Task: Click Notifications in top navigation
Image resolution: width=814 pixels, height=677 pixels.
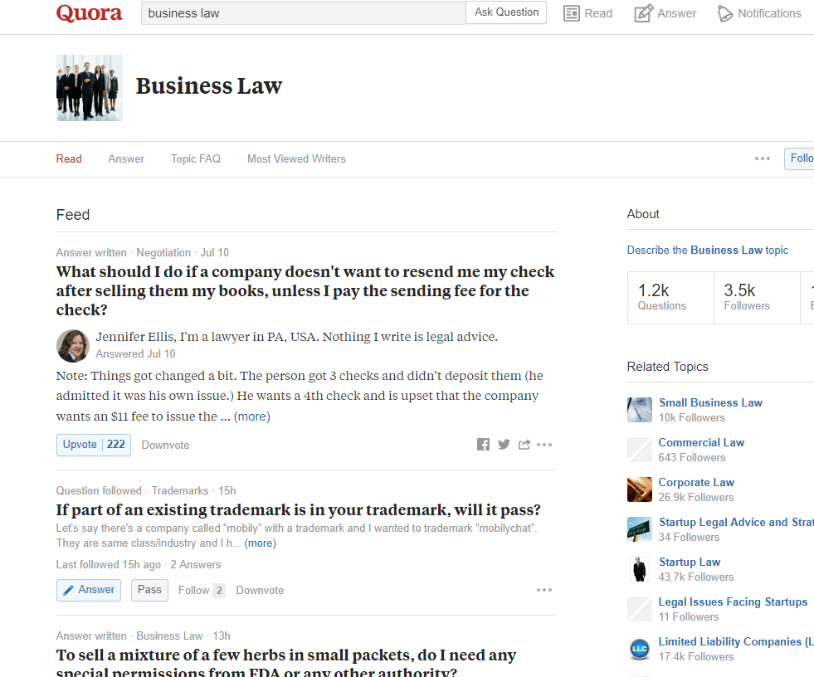Action: 769,13
